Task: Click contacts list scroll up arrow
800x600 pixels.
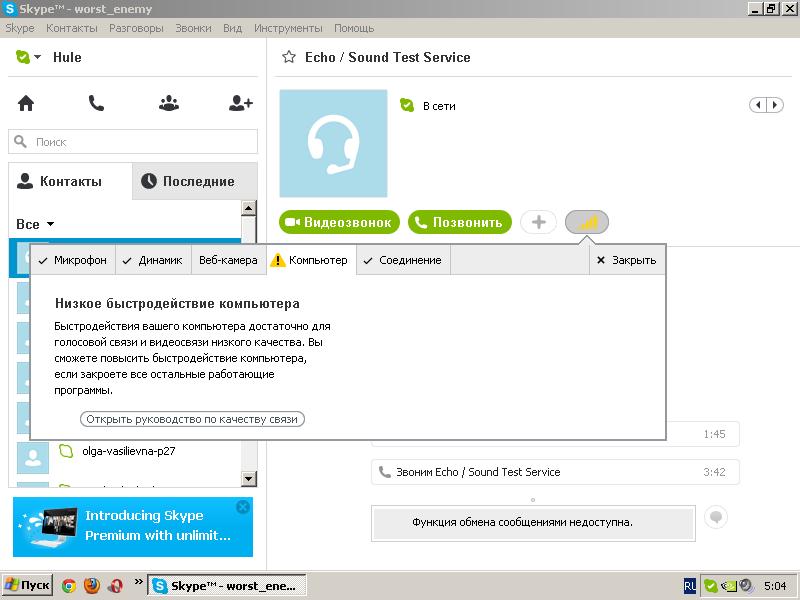Action: (248, 208)
